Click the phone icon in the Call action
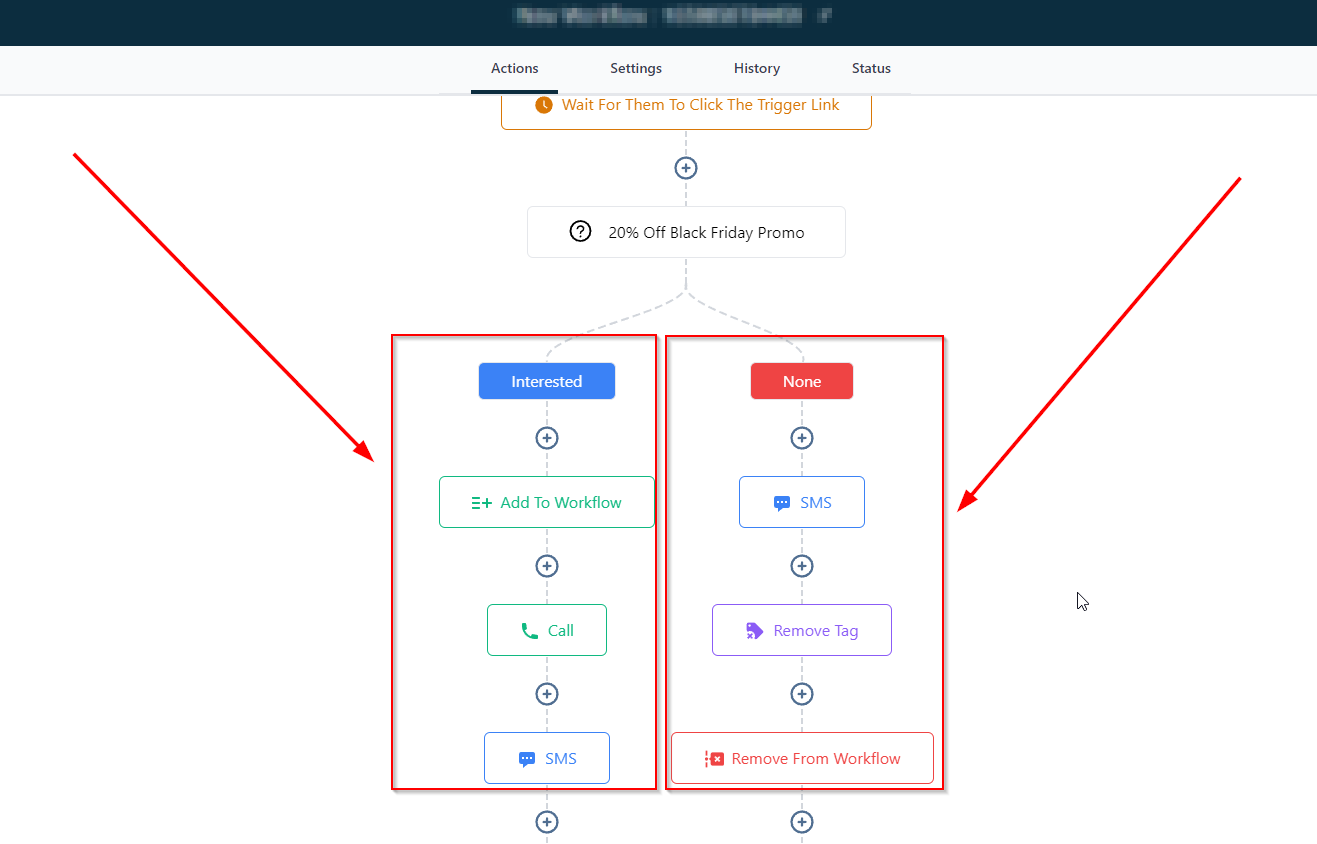Image resolution: width=1317 pixels, height=844 pixels. coord(529,631)
